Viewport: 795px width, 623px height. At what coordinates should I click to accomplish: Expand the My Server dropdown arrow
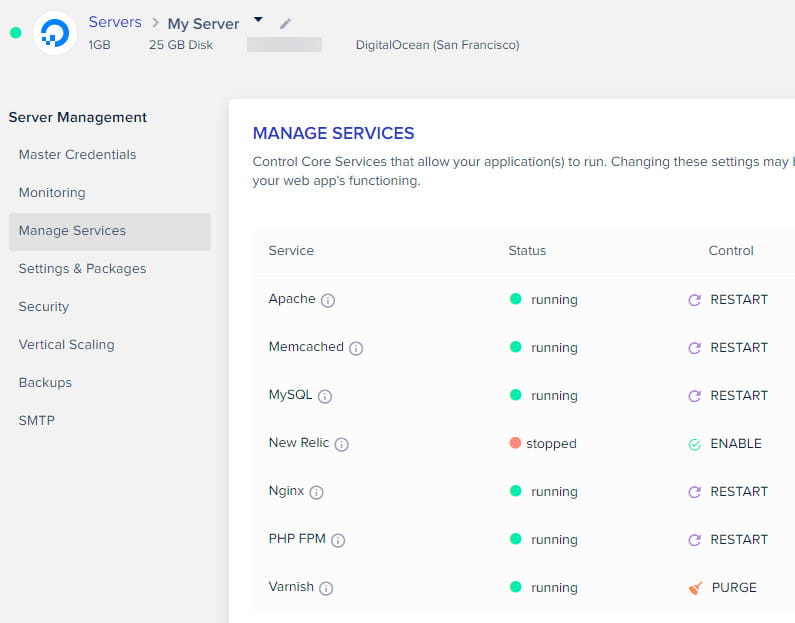[258, 20]
